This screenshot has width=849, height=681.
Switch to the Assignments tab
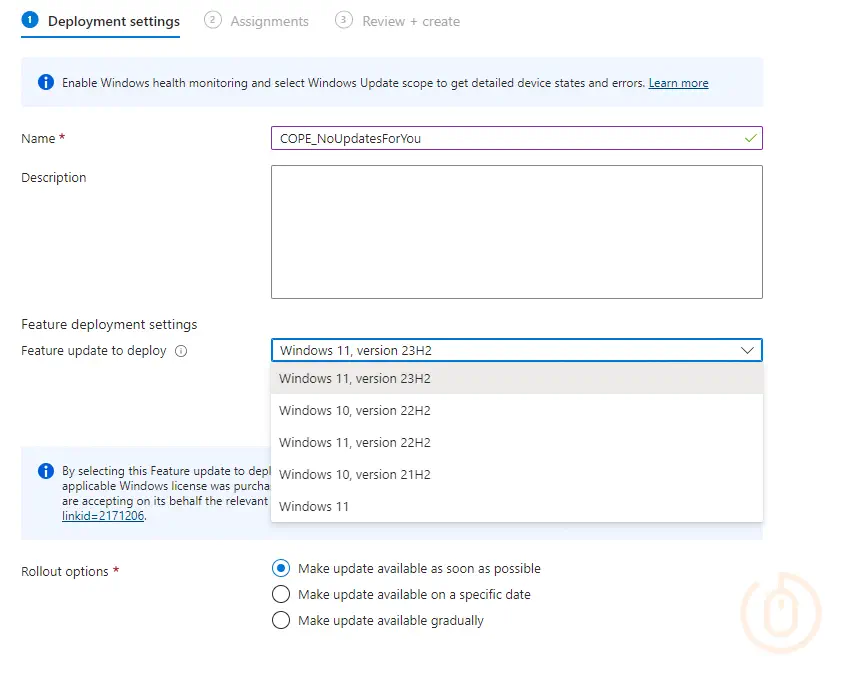click(x=269, y=21)
